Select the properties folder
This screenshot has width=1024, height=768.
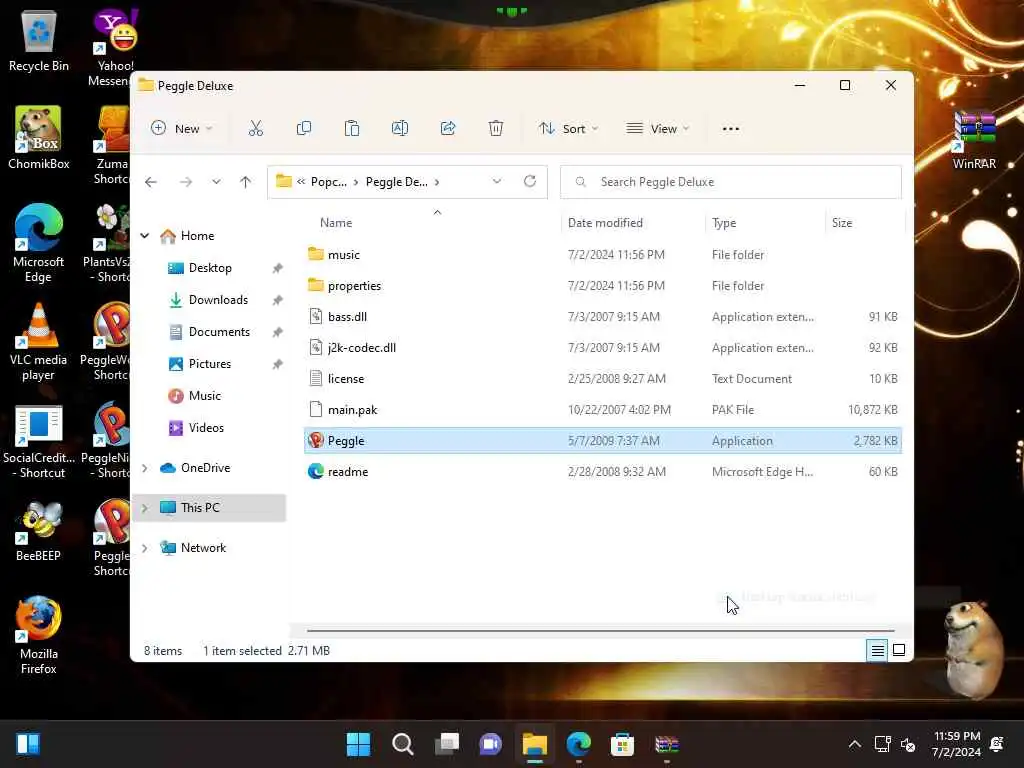[603, 285]
